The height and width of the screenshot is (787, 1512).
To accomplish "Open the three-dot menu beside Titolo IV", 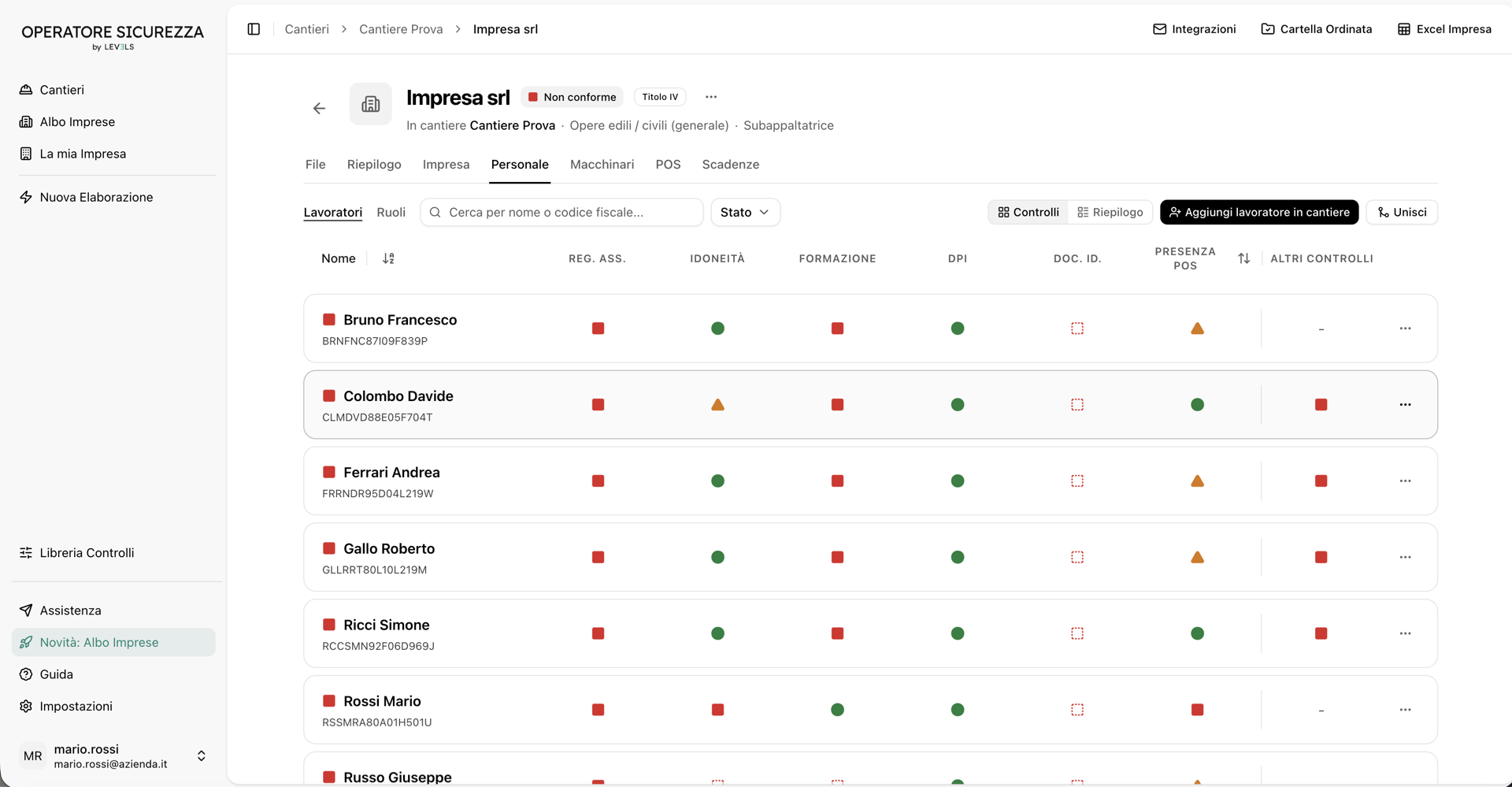I will pos(711,97).
